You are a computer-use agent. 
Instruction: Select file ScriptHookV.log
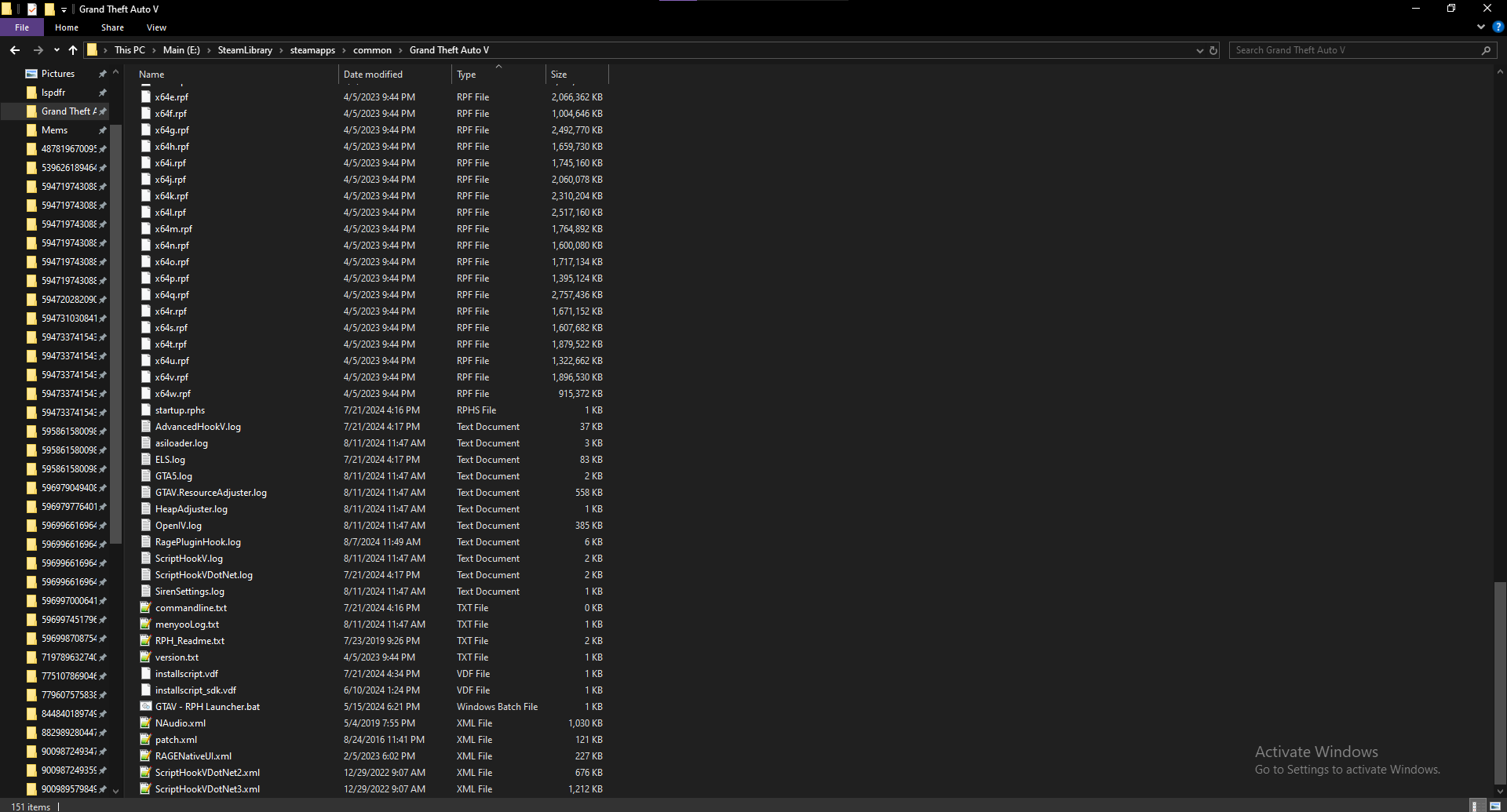point(189,559)
